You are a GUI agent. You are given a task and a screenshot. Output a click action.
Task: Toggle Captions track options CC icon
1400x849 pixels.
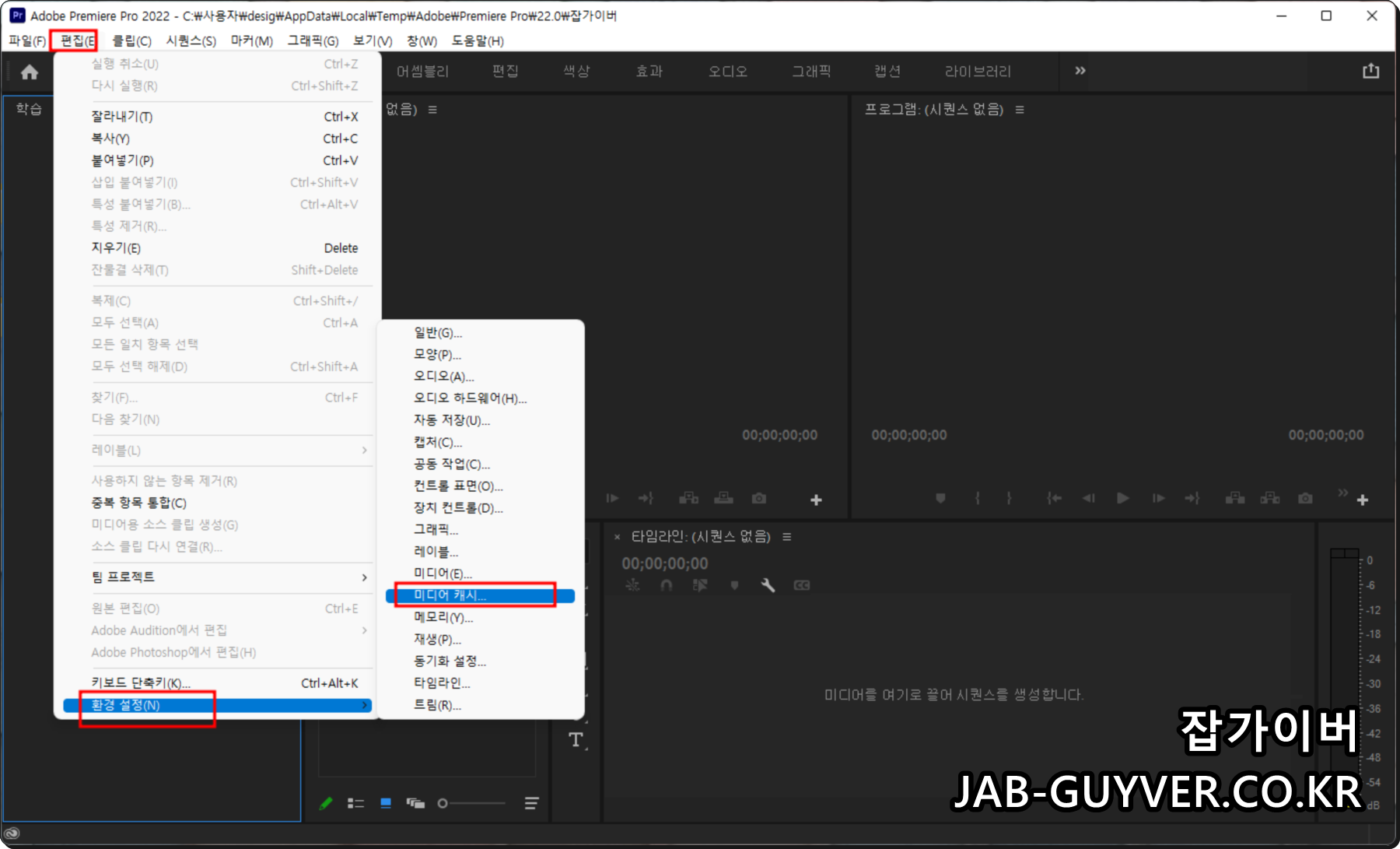click(802, 585)
